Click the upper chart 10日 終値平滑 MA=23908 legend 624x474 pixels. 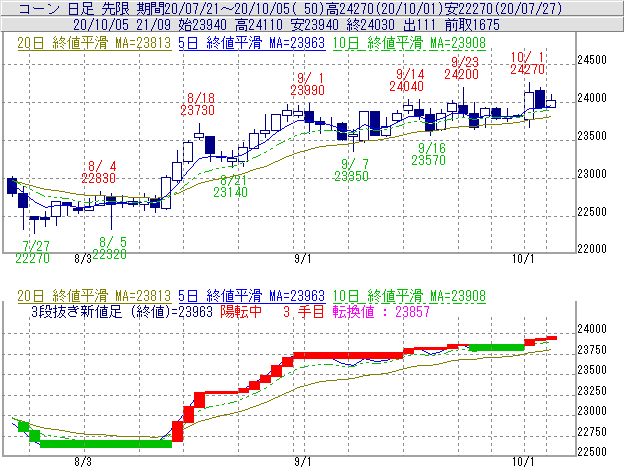coord(409,43)
